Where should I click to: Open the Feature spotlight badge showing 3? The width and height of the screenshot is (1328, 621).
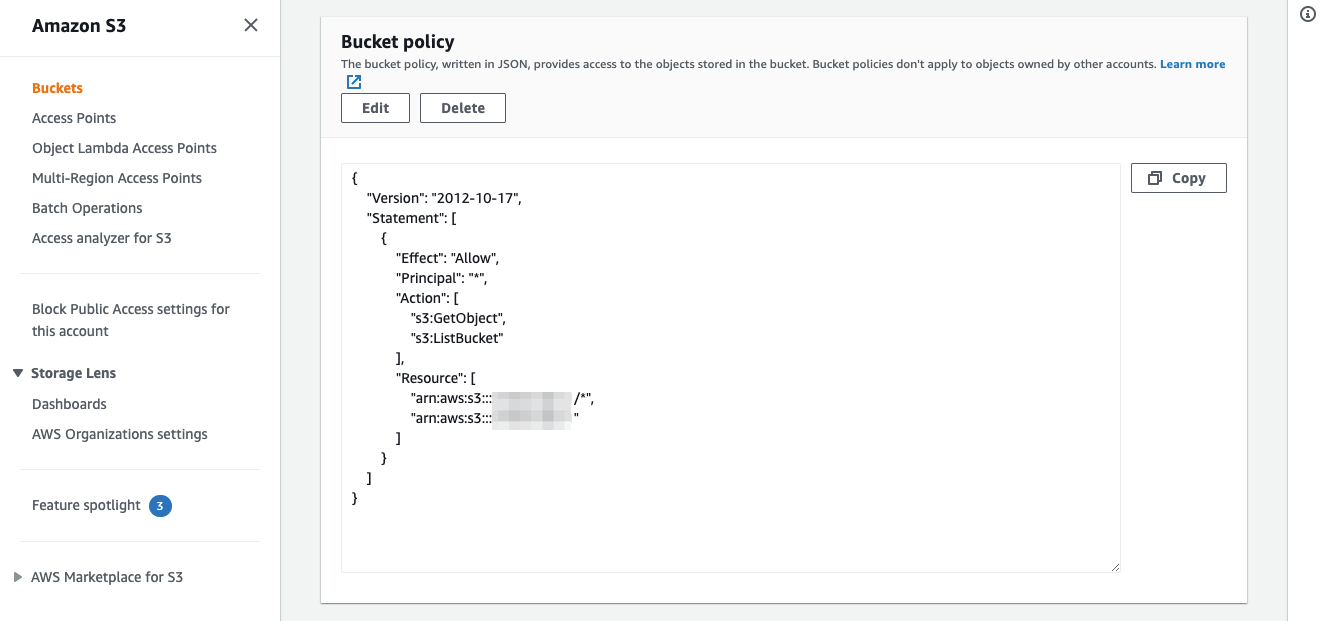pos(159,506)
